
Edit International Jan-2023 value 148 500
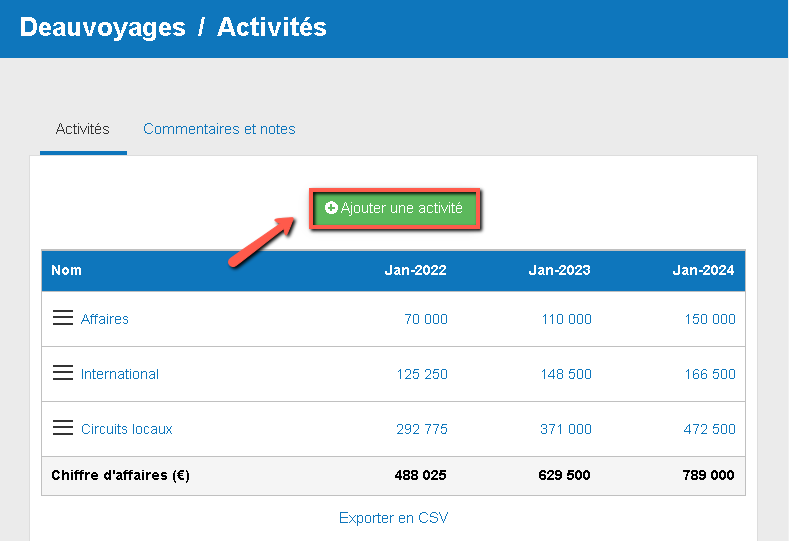click(x=566, y=374)
